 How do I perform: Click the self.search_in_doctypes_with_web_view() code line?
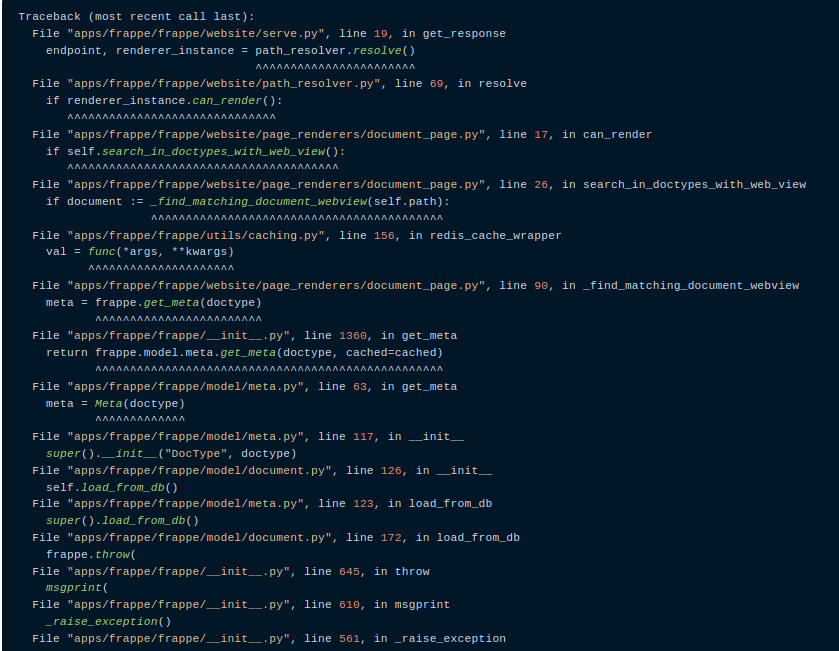(x=195, y=152)
